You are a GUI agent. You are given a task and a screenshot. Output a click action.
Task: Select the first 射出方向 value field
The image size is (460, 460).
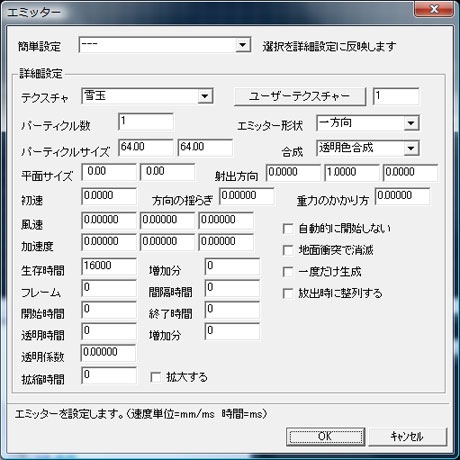pyautogui.click(x=293, y=173)
